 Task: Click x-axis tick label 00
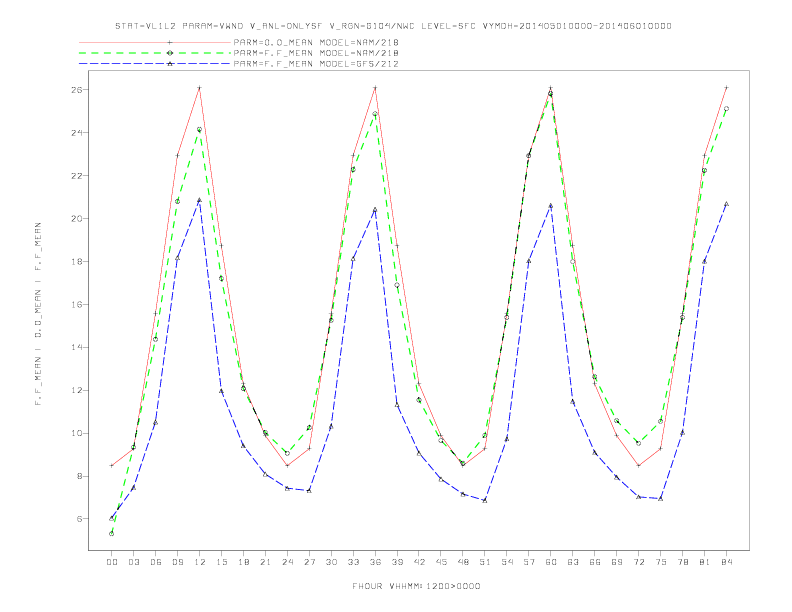(x=112, y=562)
